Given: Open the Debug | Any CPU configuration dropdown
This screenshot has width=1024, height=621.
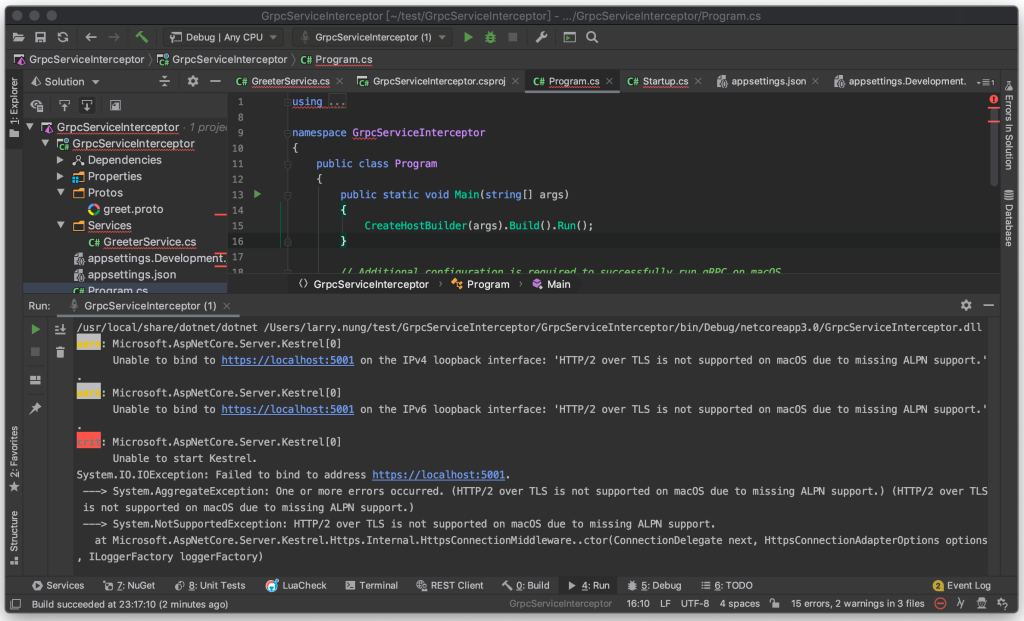Looking at the screenshot, I should 223,37.
